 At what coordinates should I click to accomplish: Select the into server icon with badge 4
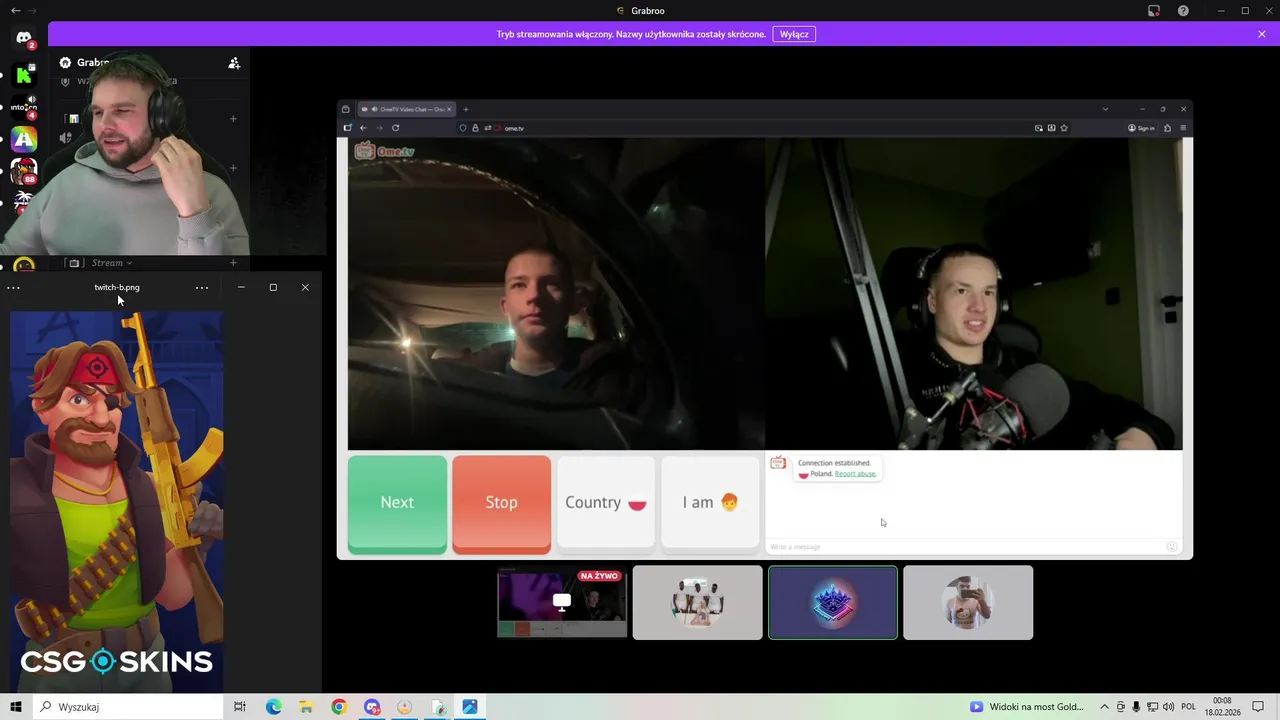(x=24, y=107)
